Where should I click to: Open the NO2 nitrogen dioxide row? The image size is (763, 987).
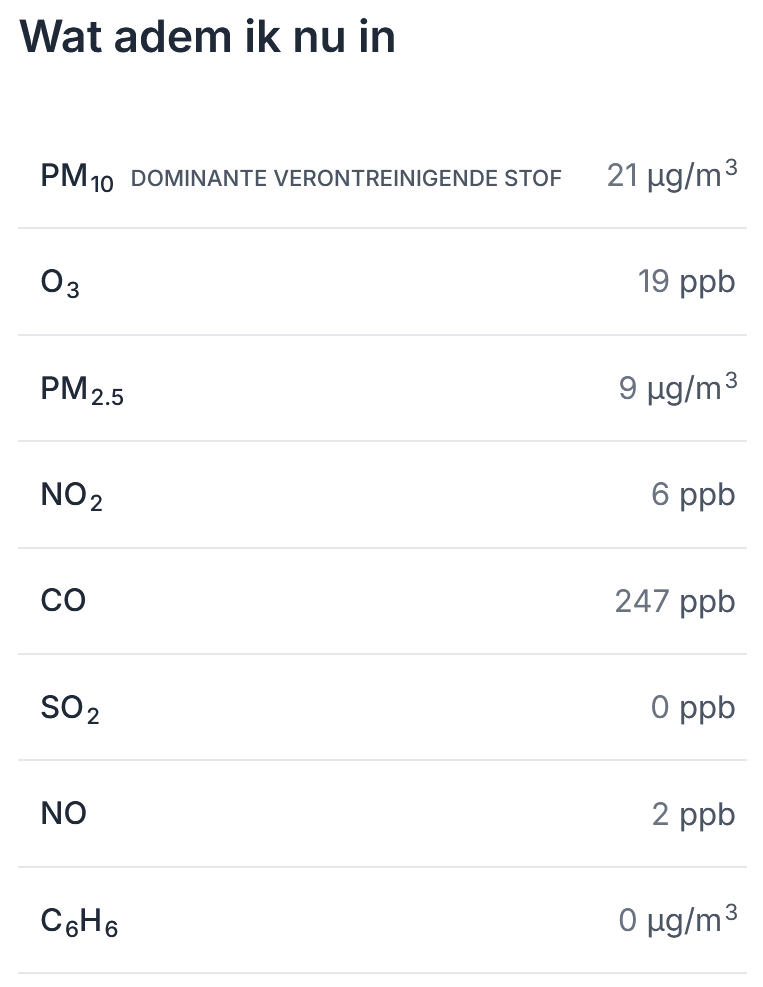[x=382, y=495]
